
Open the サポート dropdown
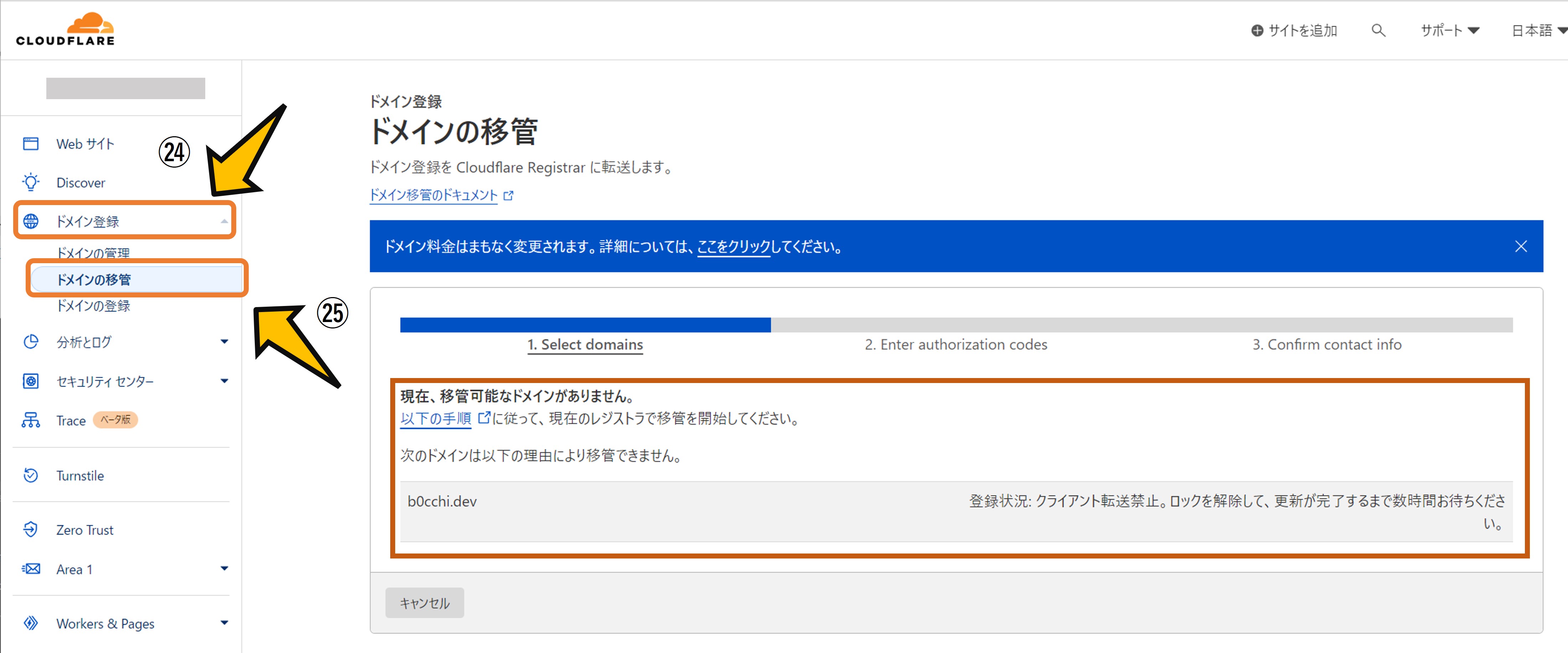1449,30
